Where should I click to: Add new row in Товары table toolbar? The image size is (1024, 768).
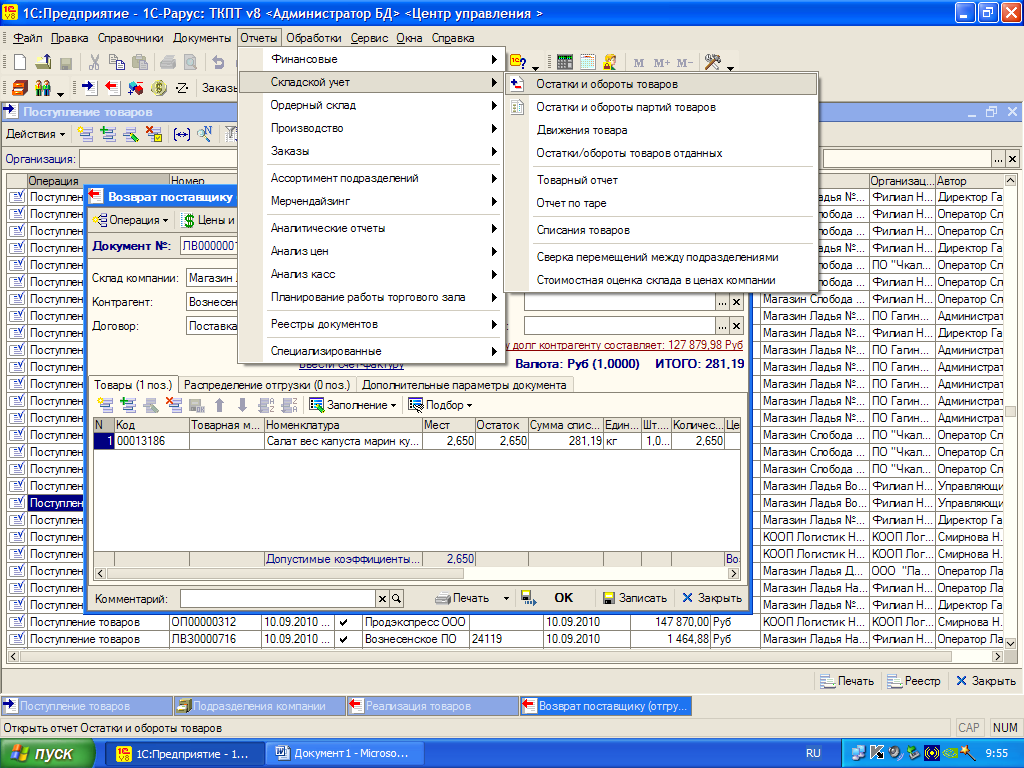(x=105, y=405)
